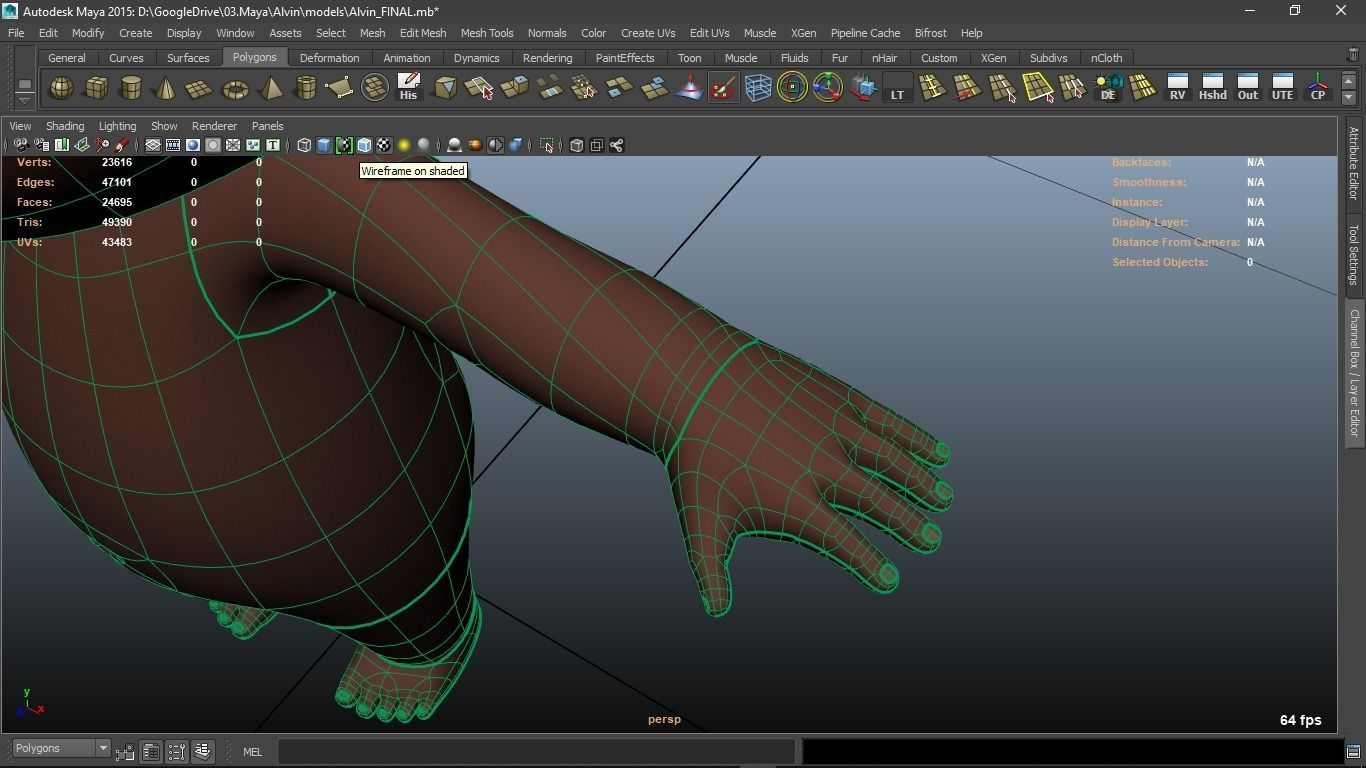Toggle the MEL script language button
Image resolution: width=1366 pixels, height=768 pixels.
252,752
